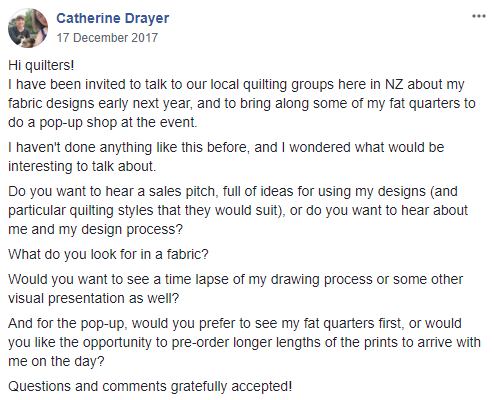Click the line starting "I haven't done anything"
The height and width of the screenshot is (400, 494).
coord(226,148)
